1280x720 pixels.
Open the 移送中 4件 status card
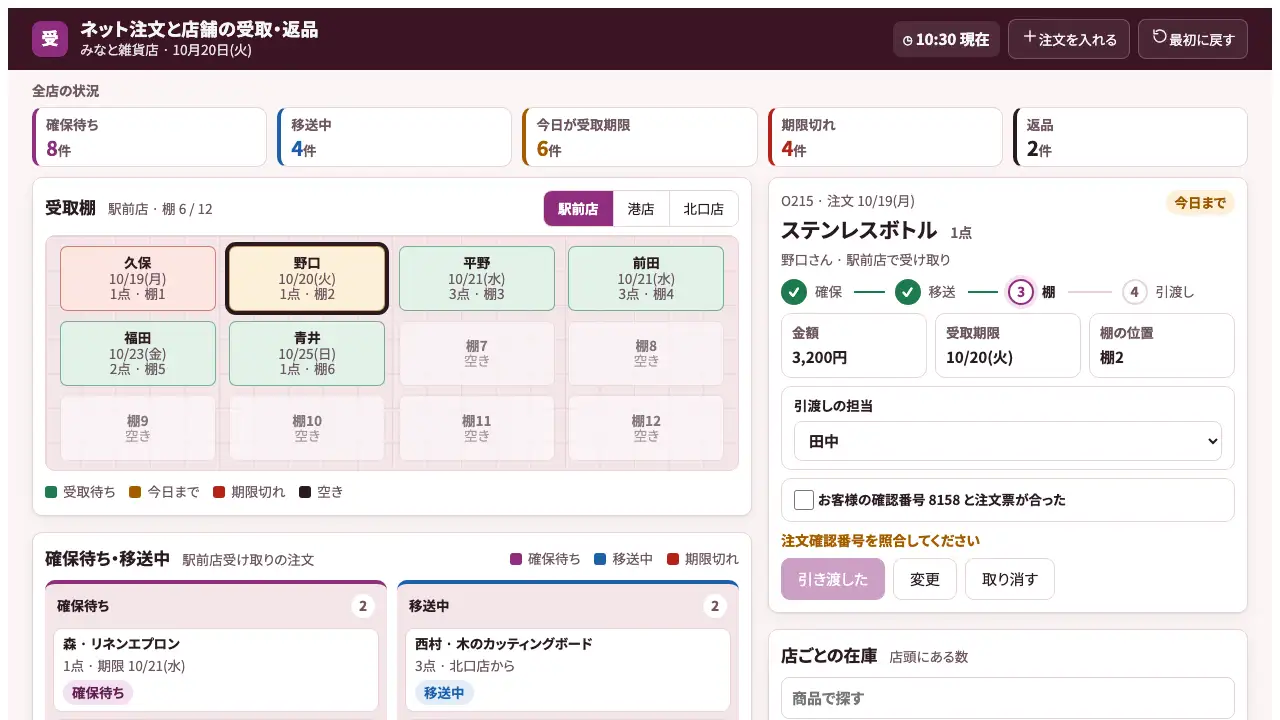click(x=394, y=137)
